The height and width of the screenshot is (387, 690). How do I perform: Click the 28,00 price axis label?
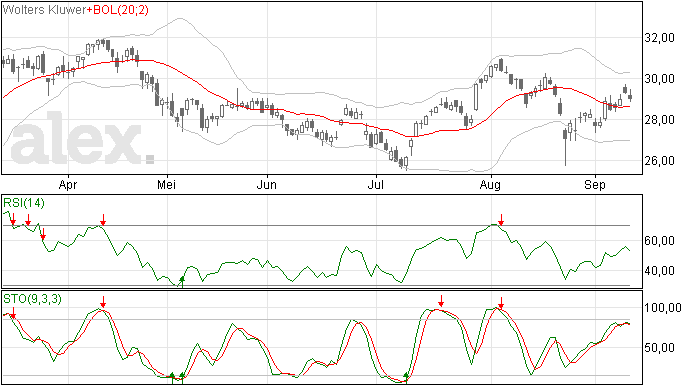coord(659,120)
